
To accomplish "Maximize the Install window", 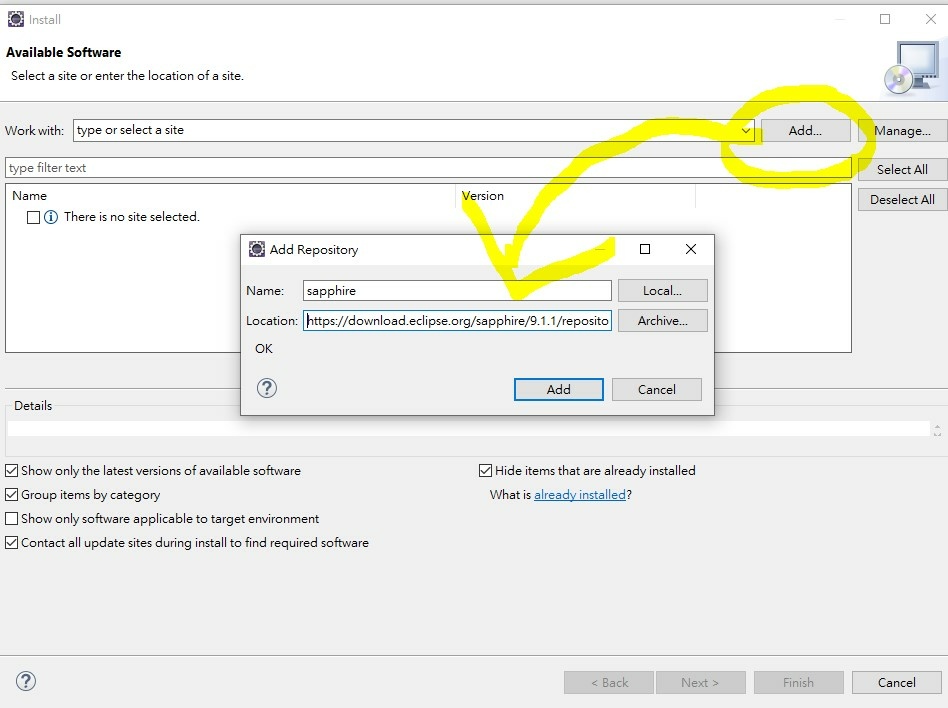I will click(885, 19).
